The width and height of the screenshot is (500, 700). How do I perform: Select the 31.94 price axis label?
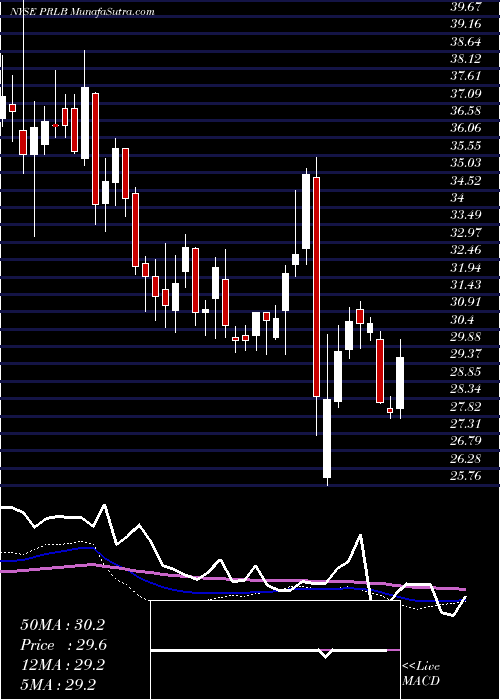[466, 267]
